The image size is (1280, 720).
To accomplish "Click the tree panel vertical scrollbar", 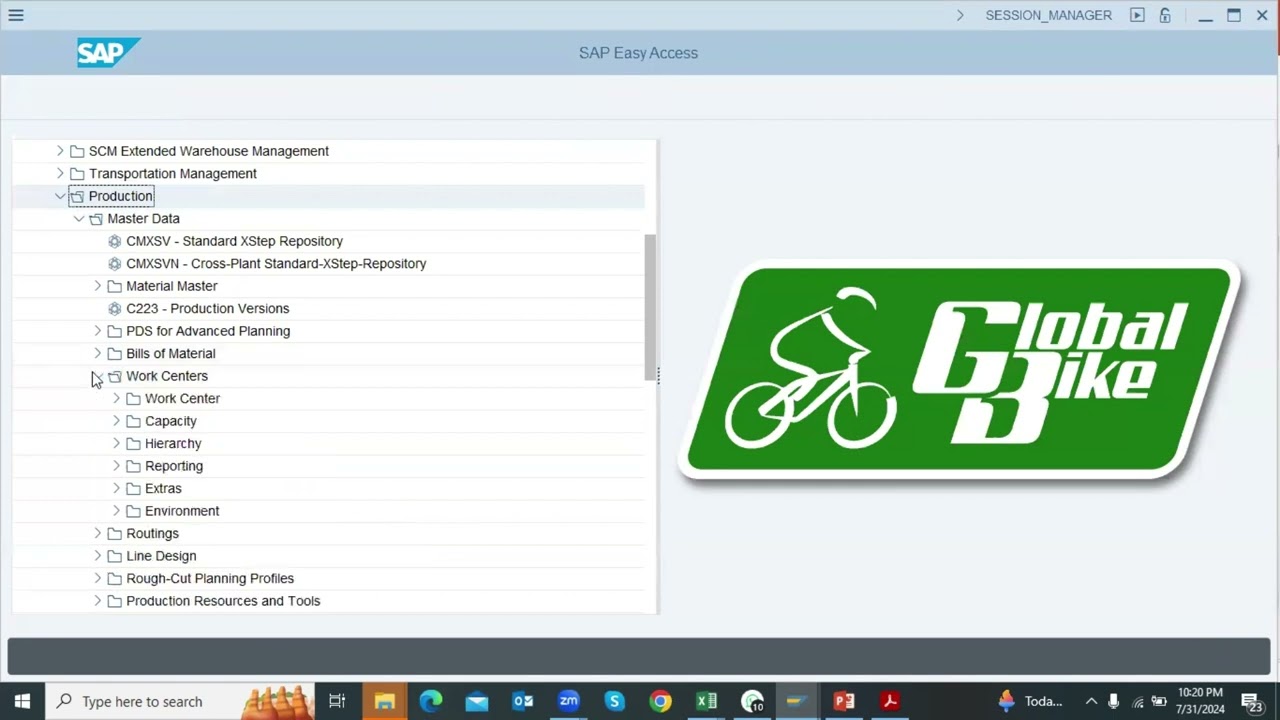I will pyautogui.click(x=650, y=305).
